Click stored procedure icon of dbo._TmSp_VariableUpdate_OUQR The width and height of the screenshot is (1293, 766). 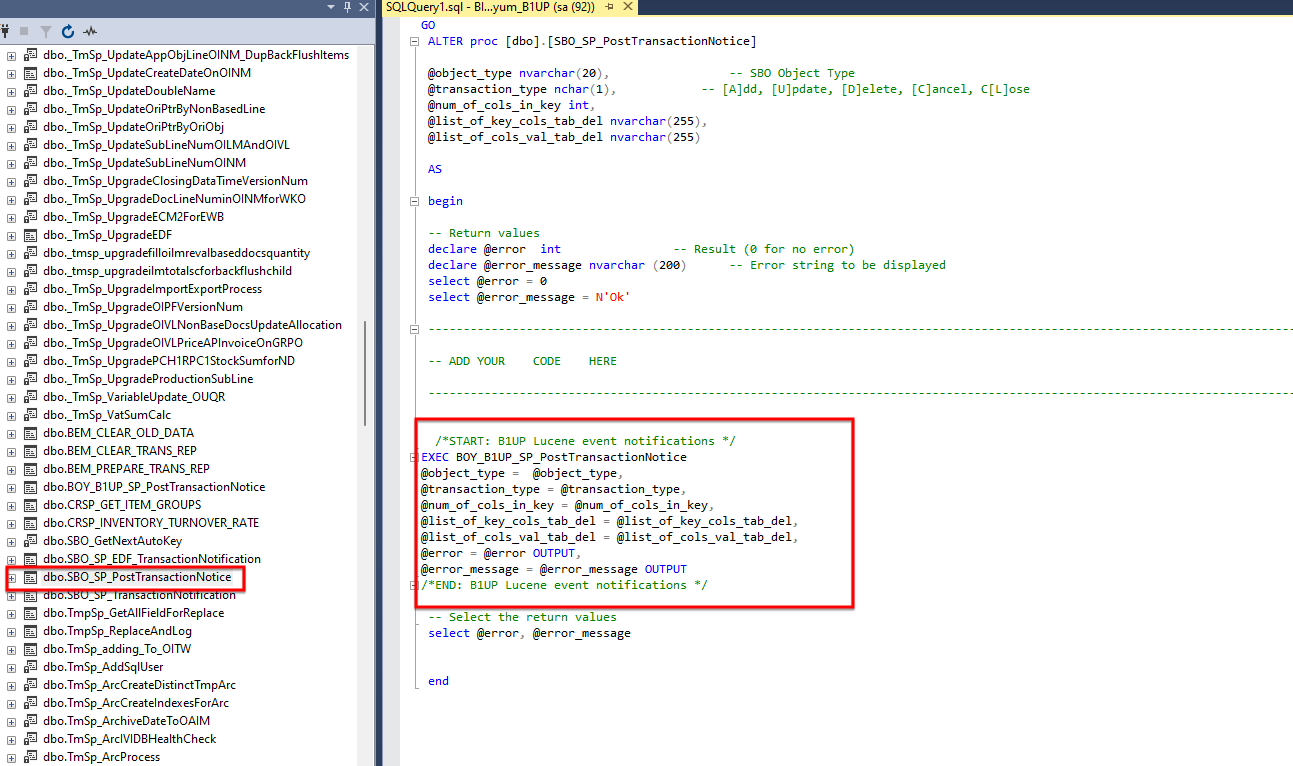tap(31, 397)
